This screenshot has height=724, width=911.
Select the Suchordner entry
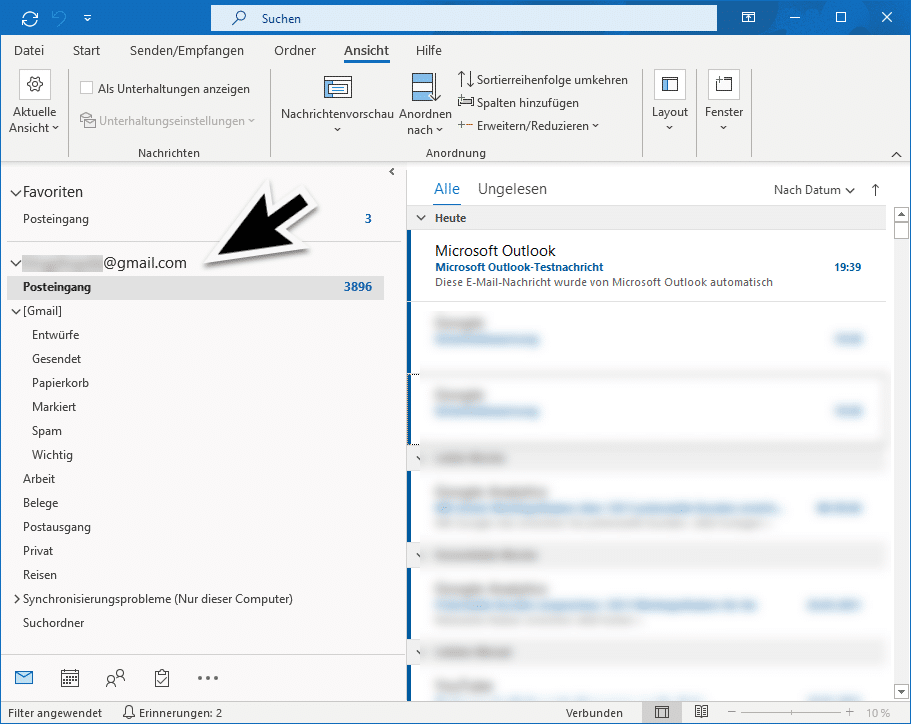pos(53,623)
